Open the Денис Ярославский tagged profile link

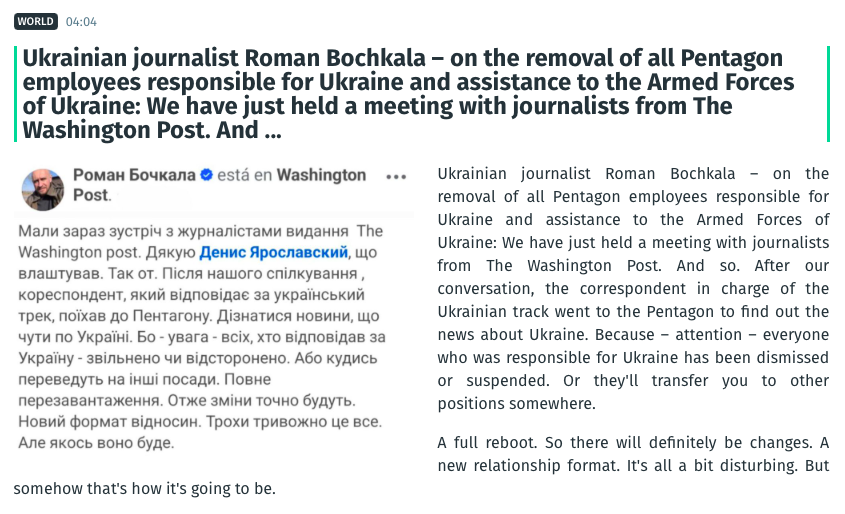pos(274,252)
